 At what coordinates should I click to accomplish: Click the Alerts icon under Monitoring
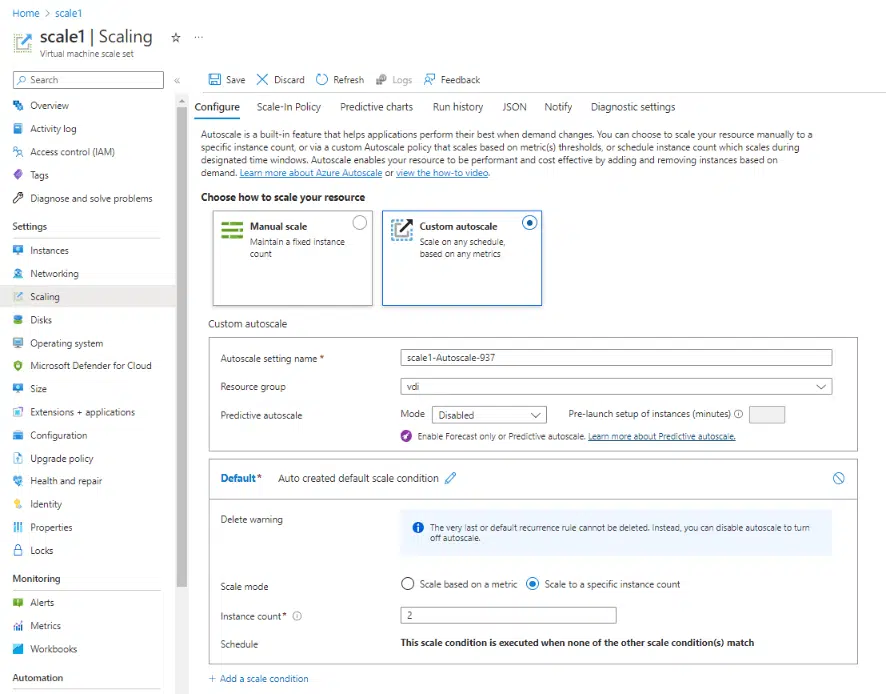click(18, 602)
